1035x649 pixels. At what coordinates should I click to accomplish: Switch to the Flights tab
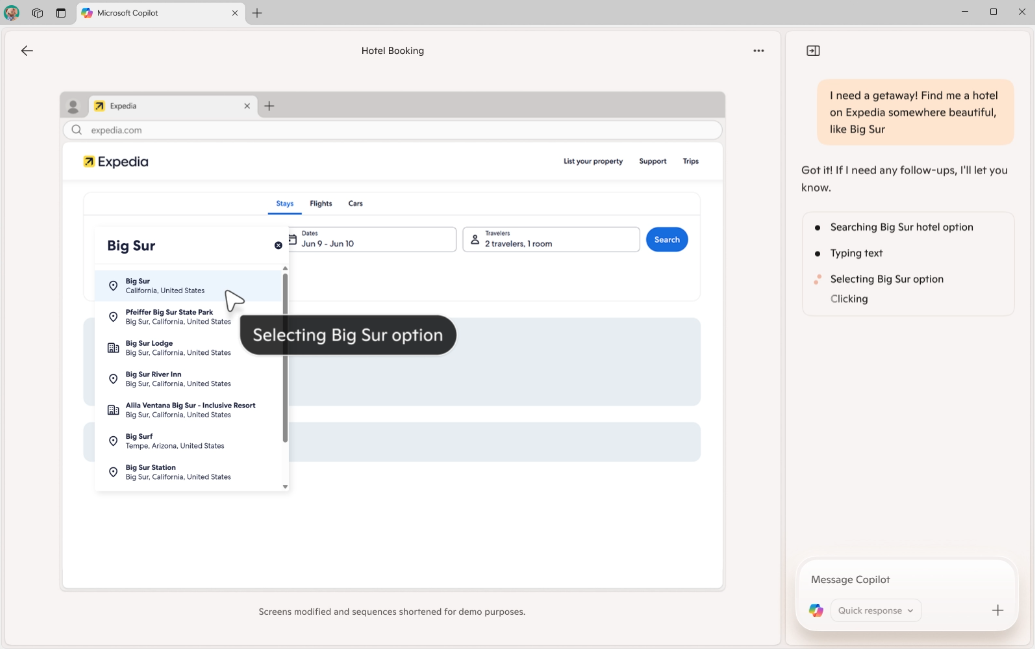(321, 203)
